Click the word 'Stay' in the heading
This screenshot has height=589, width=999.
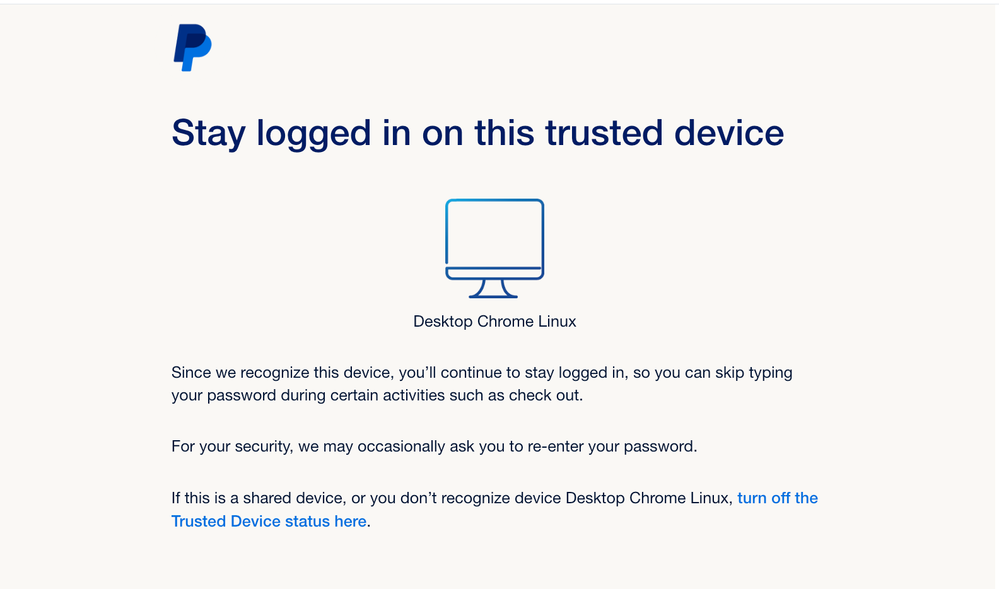[208, 134]
